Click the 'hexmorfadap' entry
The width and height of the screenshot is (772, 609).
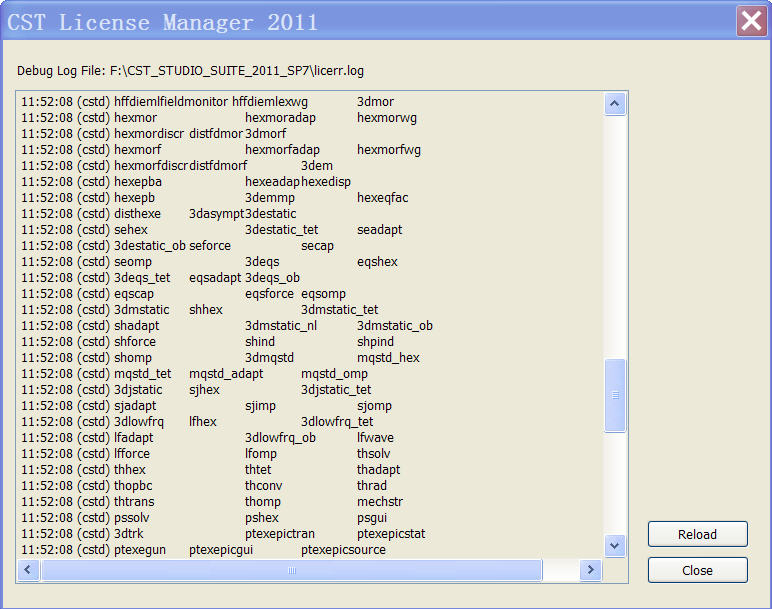point(282,150)
